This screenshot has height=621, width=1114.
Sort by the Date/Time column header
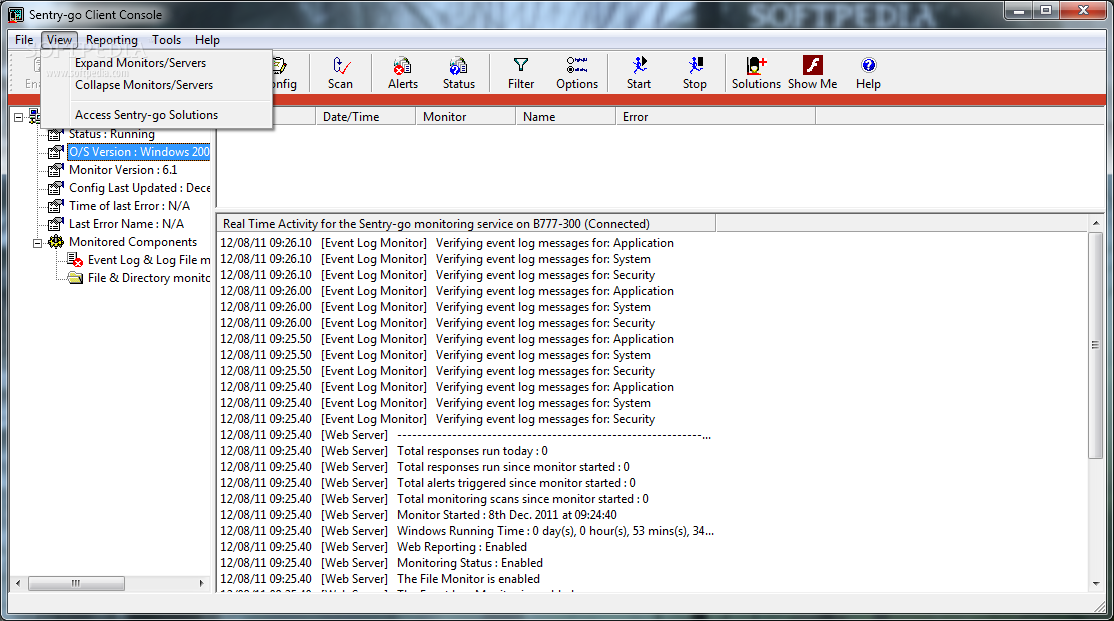point(365,117)
